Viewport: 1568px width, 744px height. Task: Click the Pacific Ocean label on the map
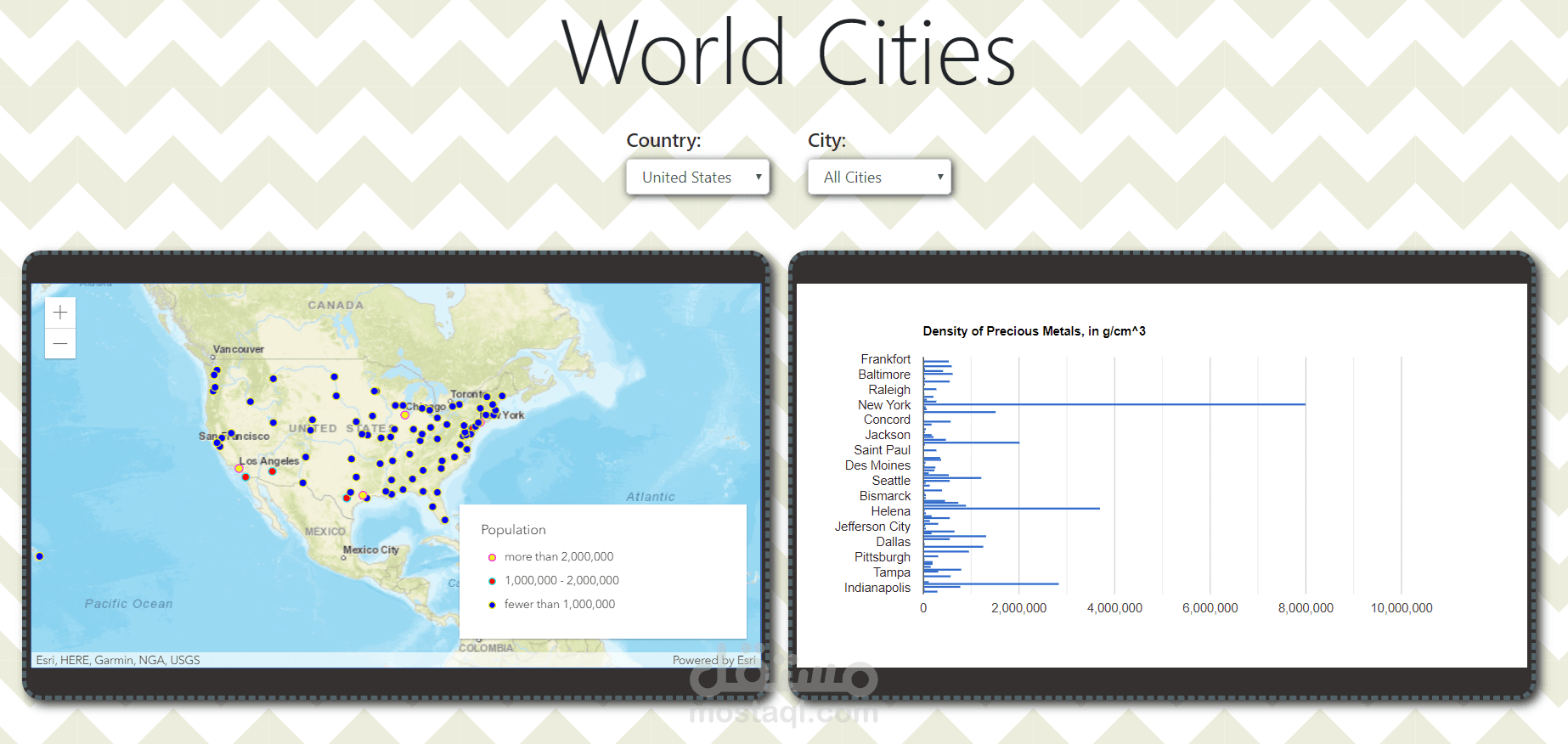pyautogui.click(x=128, y=604)
